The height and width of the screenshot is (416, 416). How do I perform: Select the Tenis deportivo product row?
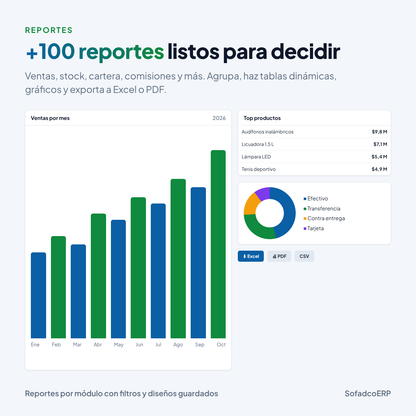point(314,169)
